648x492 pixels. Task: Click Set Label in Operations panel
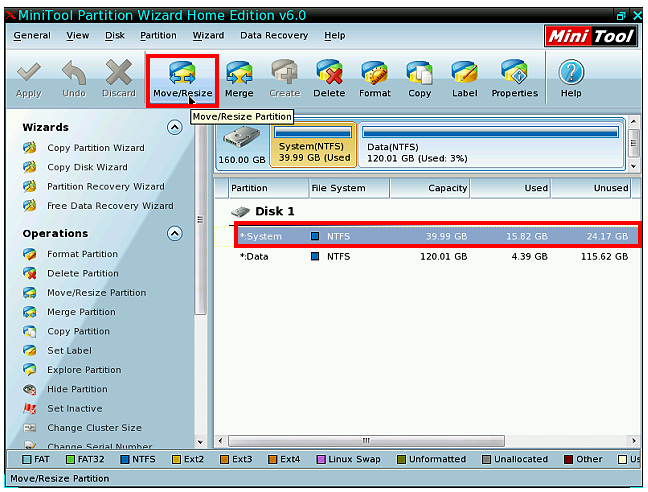tap(57, 351)
